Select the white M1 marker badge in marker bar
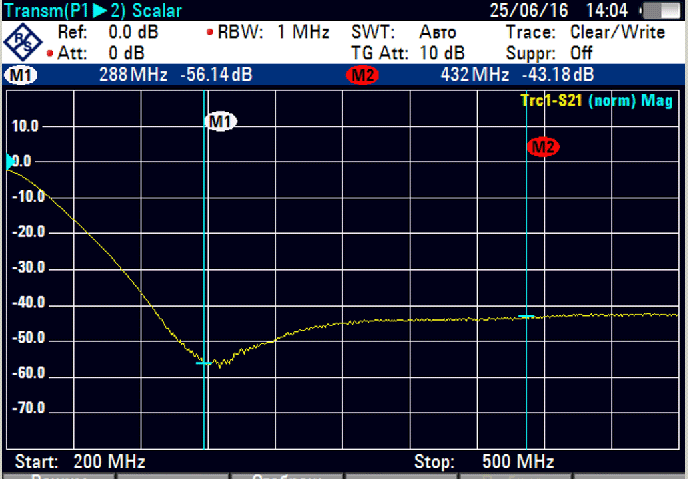Image resolution: width=688 pixels, height=479 pixels. (20, 75)
